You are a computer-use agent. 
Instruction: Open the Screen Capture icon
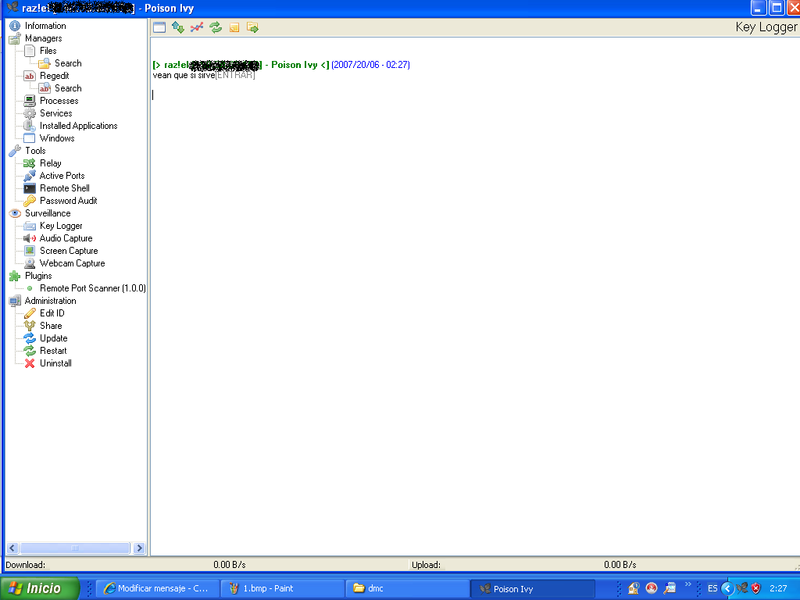pos(30,251)
